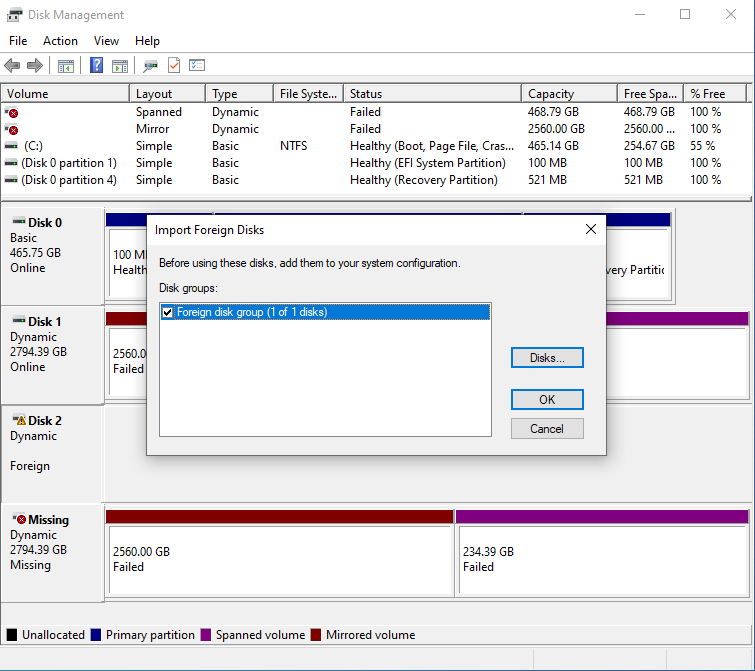Close the Import Foreign Disks dialog
Image resolution: width=755 pixels, height=671 pixels.
[x=591, y=230]
